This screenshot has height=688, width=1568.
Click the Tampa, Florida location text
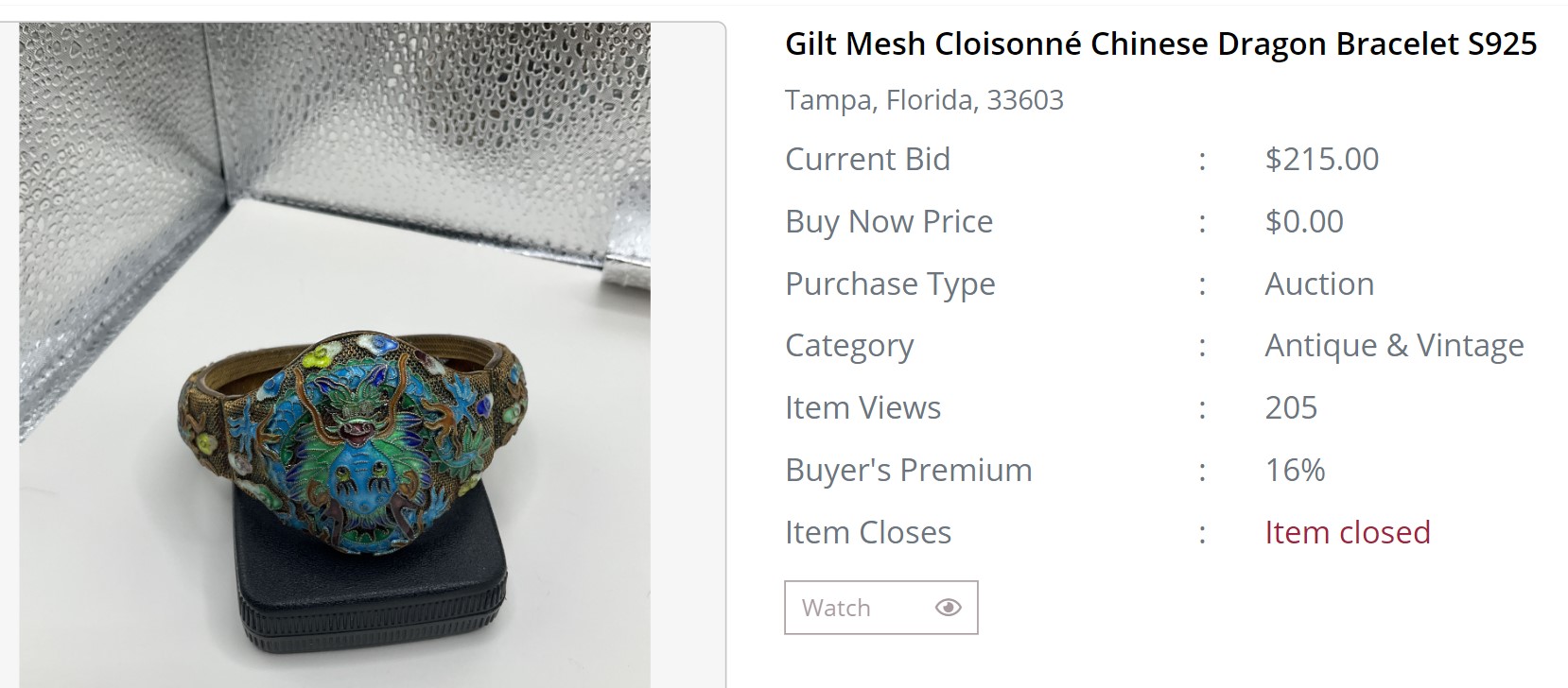tap(924, 100)
